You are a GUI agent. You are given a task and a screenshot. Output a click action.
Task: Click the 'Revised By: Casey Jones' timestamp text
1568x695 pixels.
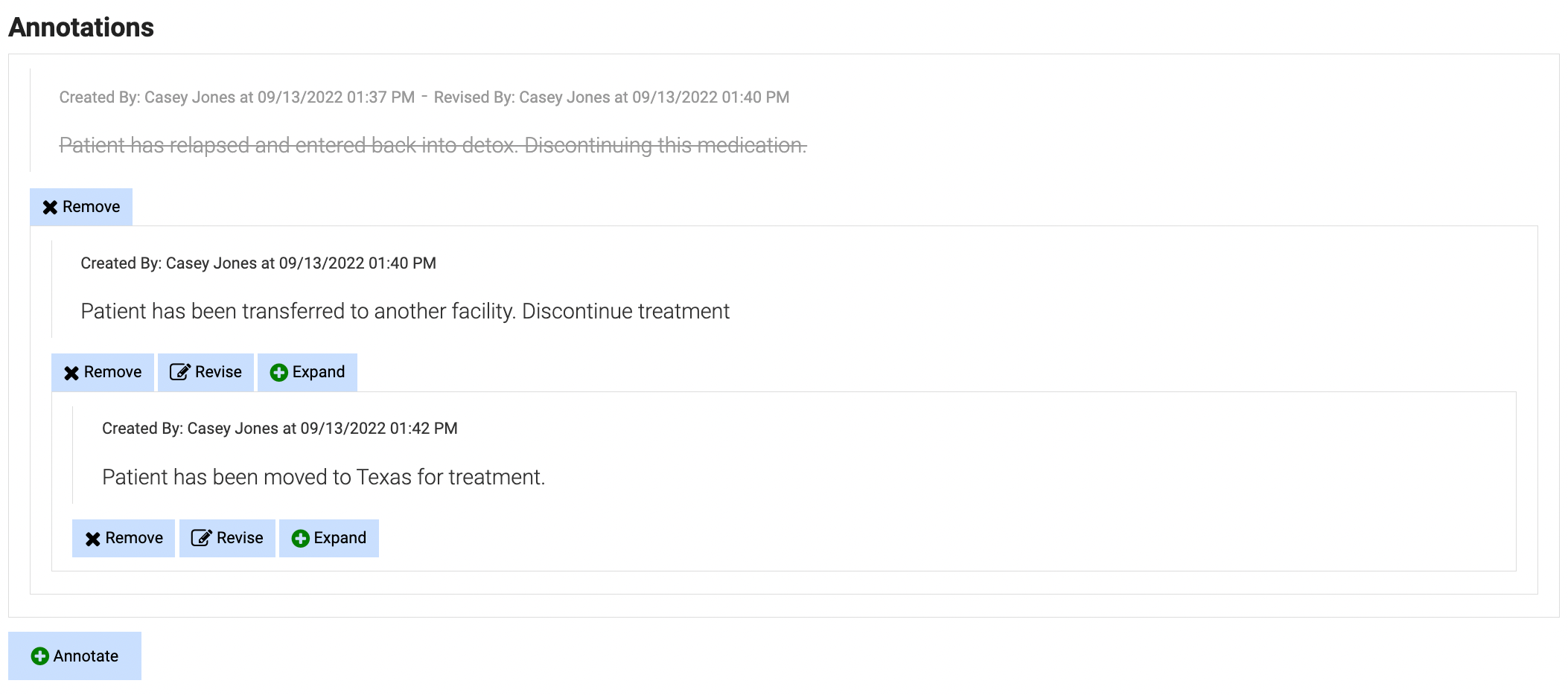[611, 97]
